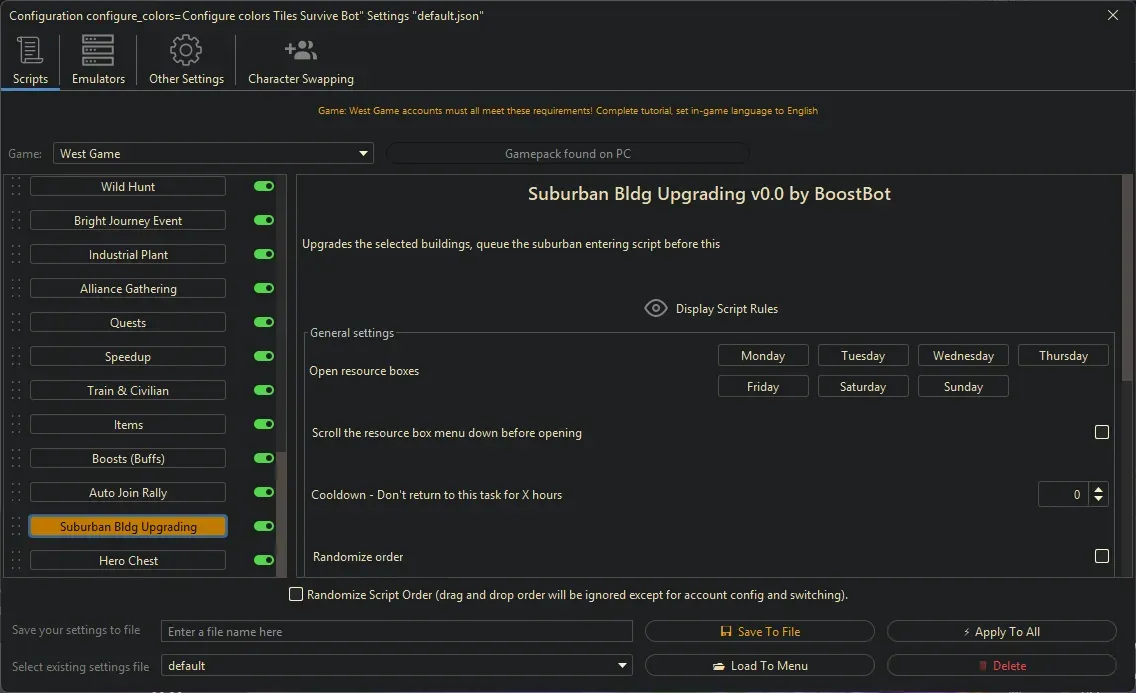Open the Emulators tab icon
This screenshot has height=693, width=1136.
click(98, 50)
